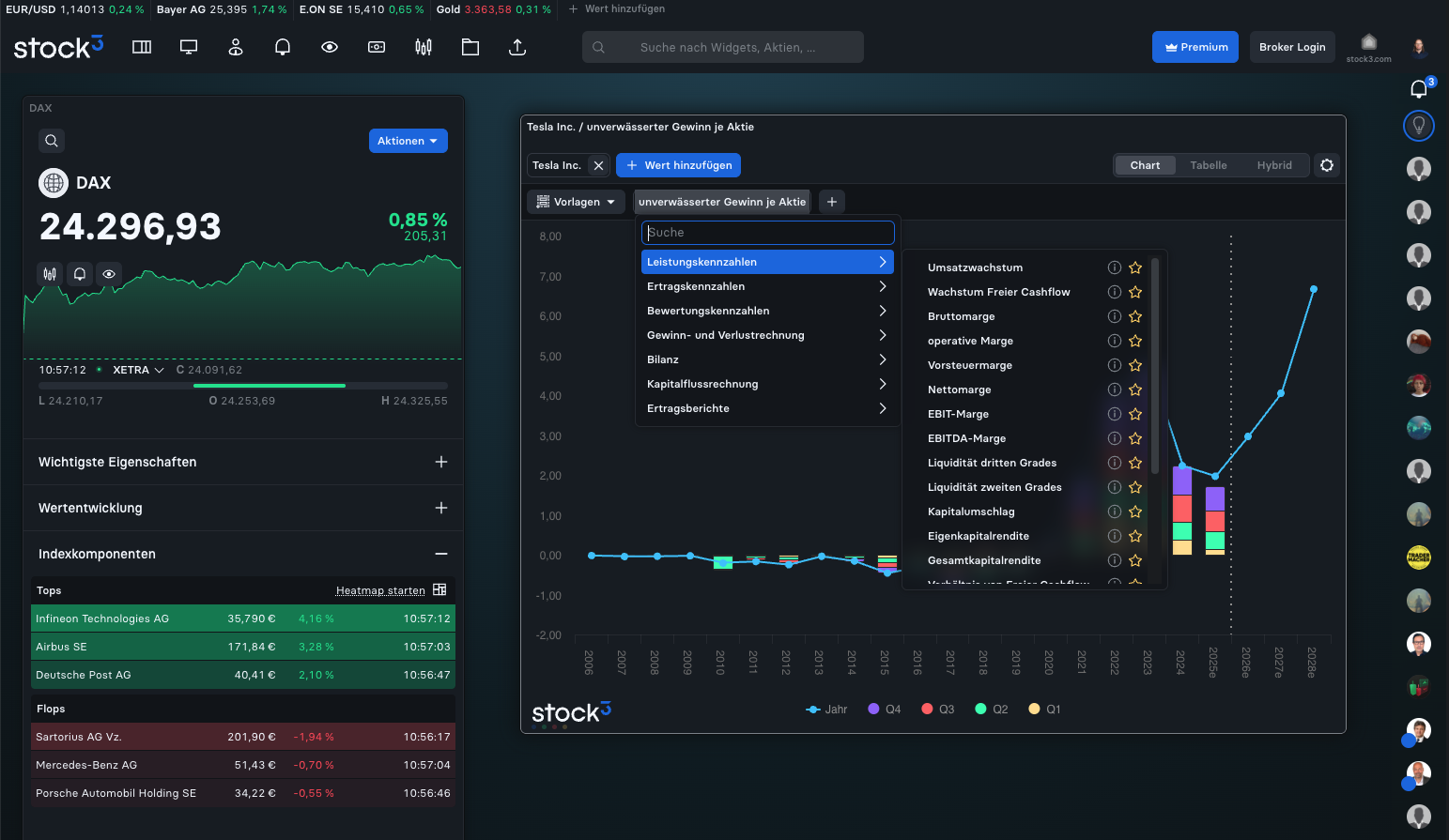The width and height of the screenshot is (1449, 840).
Task: Favorite Wachstum Freier Cashflow with star
Action: coord(1135,292)
